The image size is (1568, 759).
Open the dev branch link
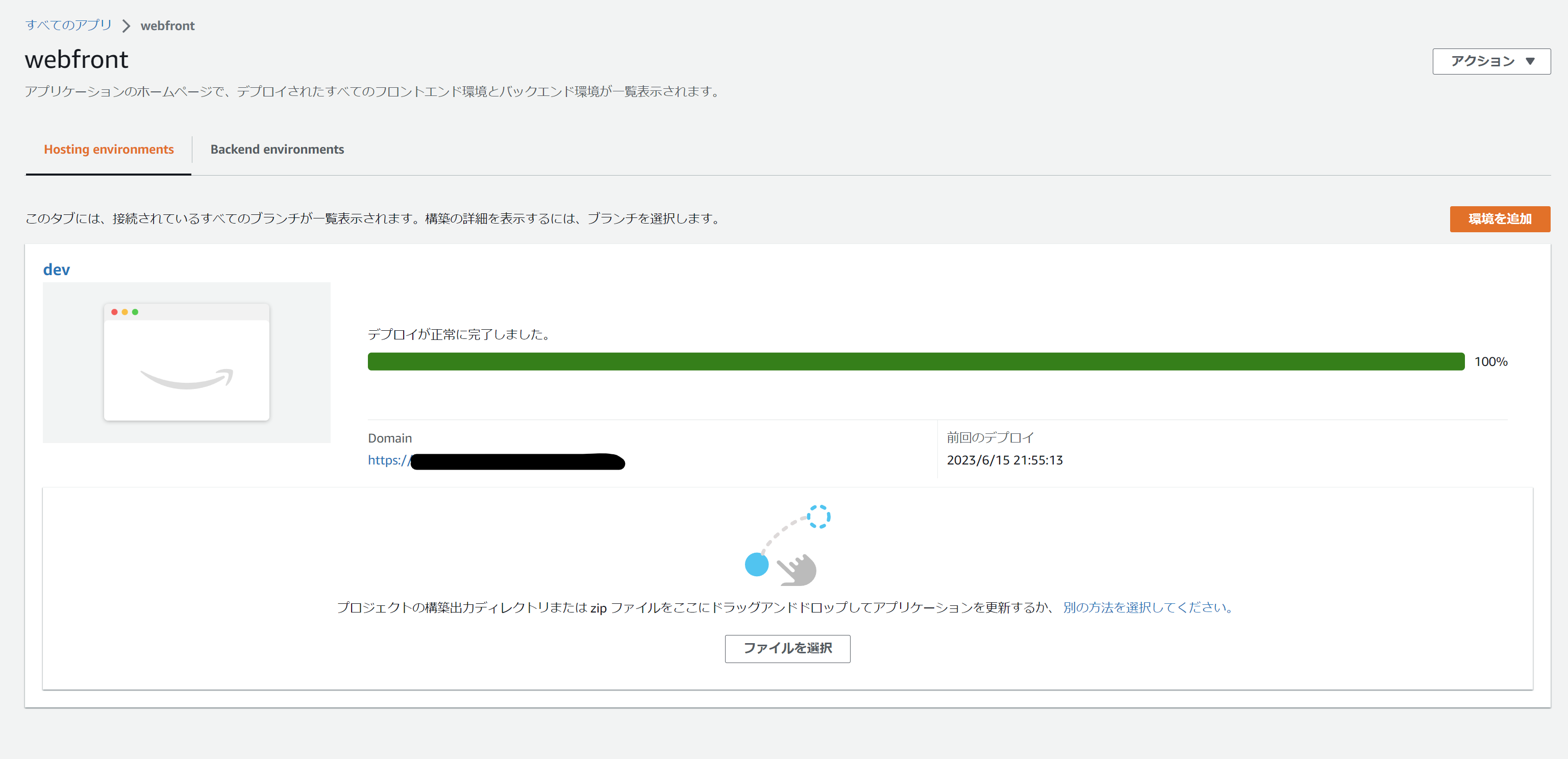[x=56, y=270]
